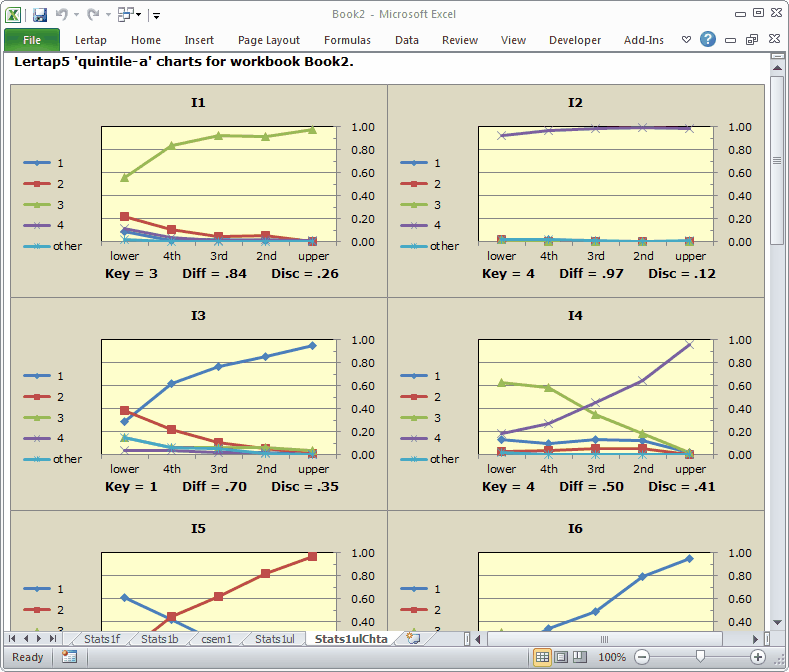Viewport: 789px width, 672px height.
Task: Open the Formulas ribbon tab
Action: pyautogui.click(x=347, y=40)
